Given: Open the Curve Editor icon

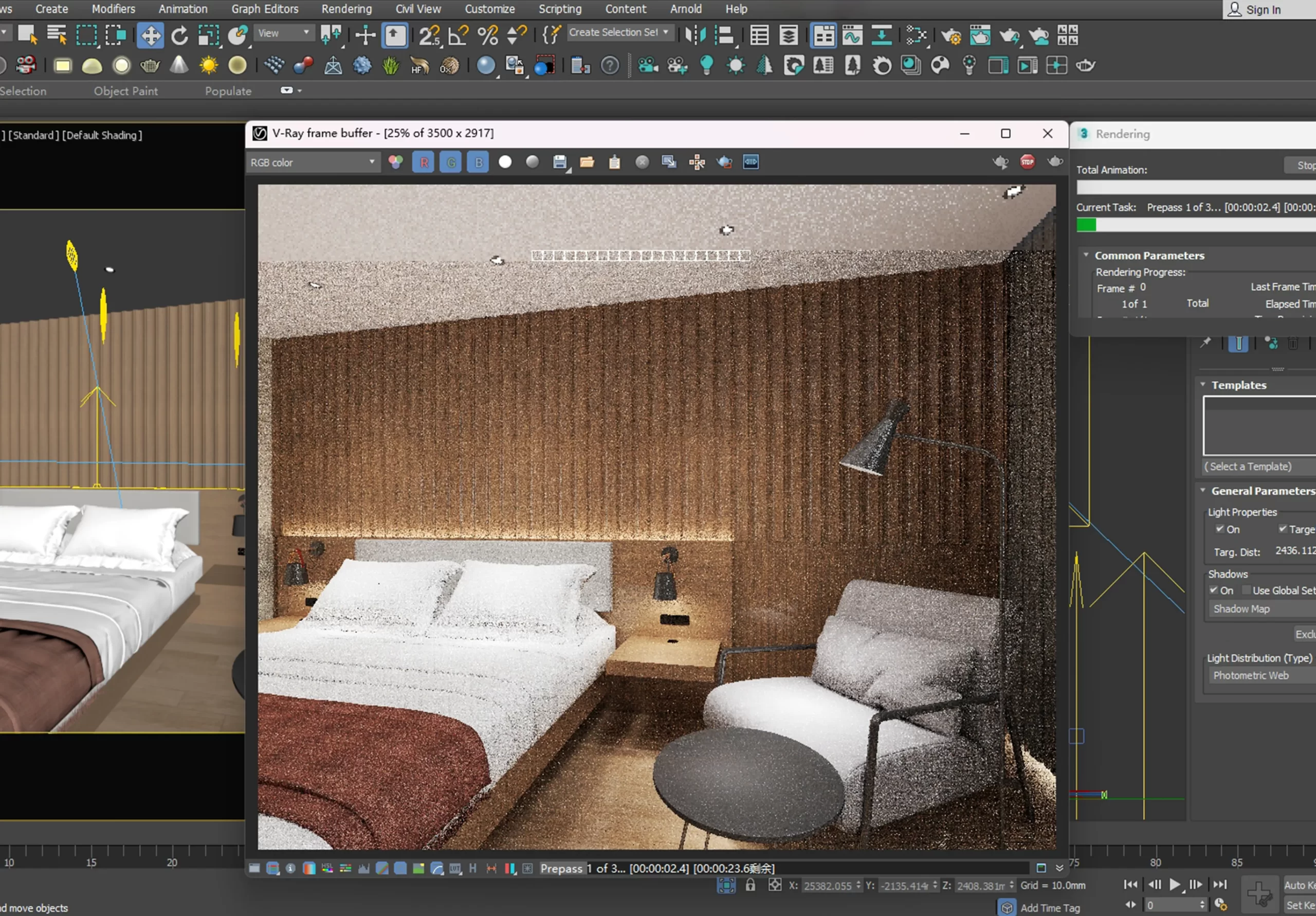Looking at the screenshot, I should coord(852,35).
